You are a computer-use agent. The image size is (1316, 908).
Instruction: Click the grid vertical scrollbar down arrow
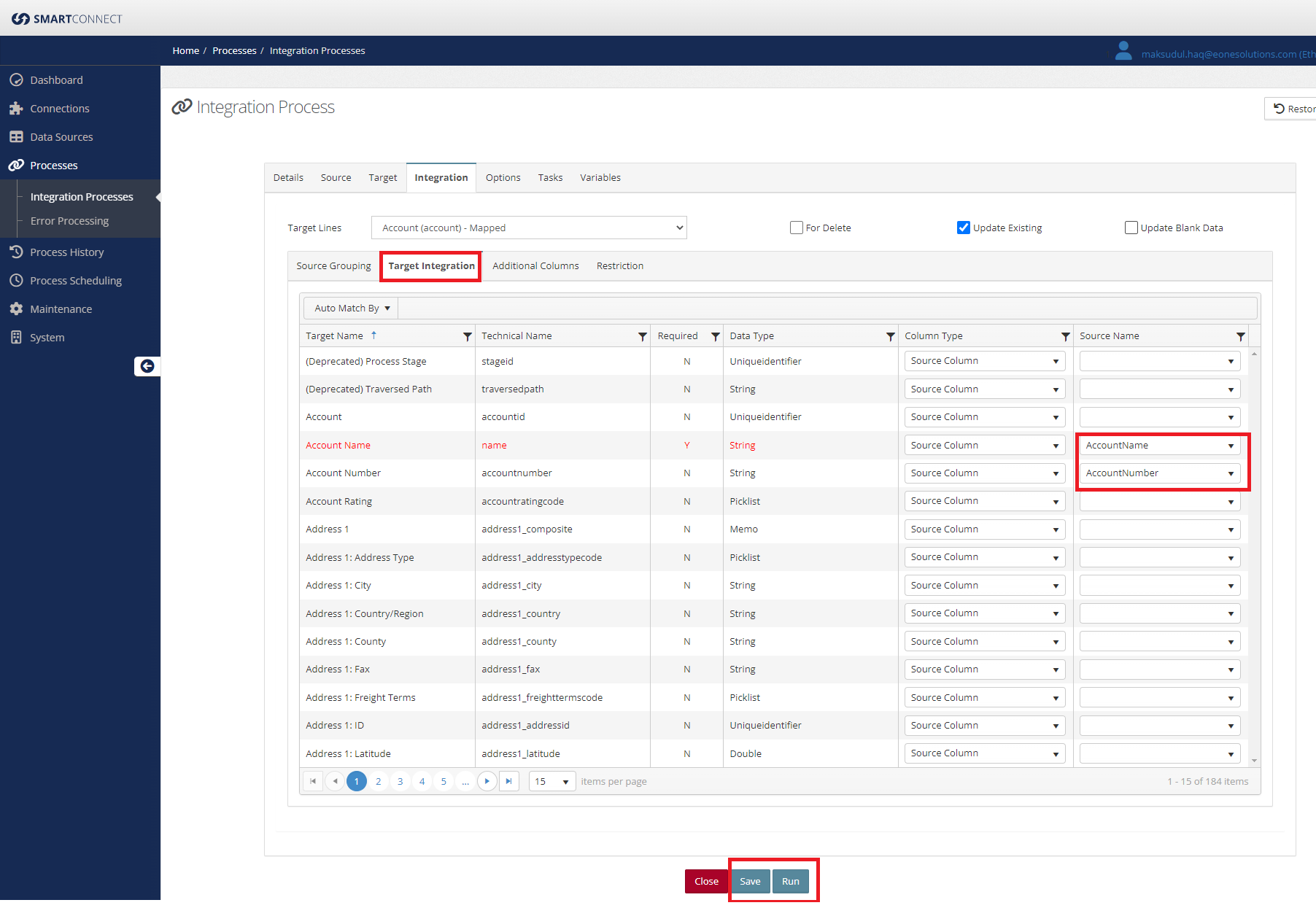pos(1254,761)
